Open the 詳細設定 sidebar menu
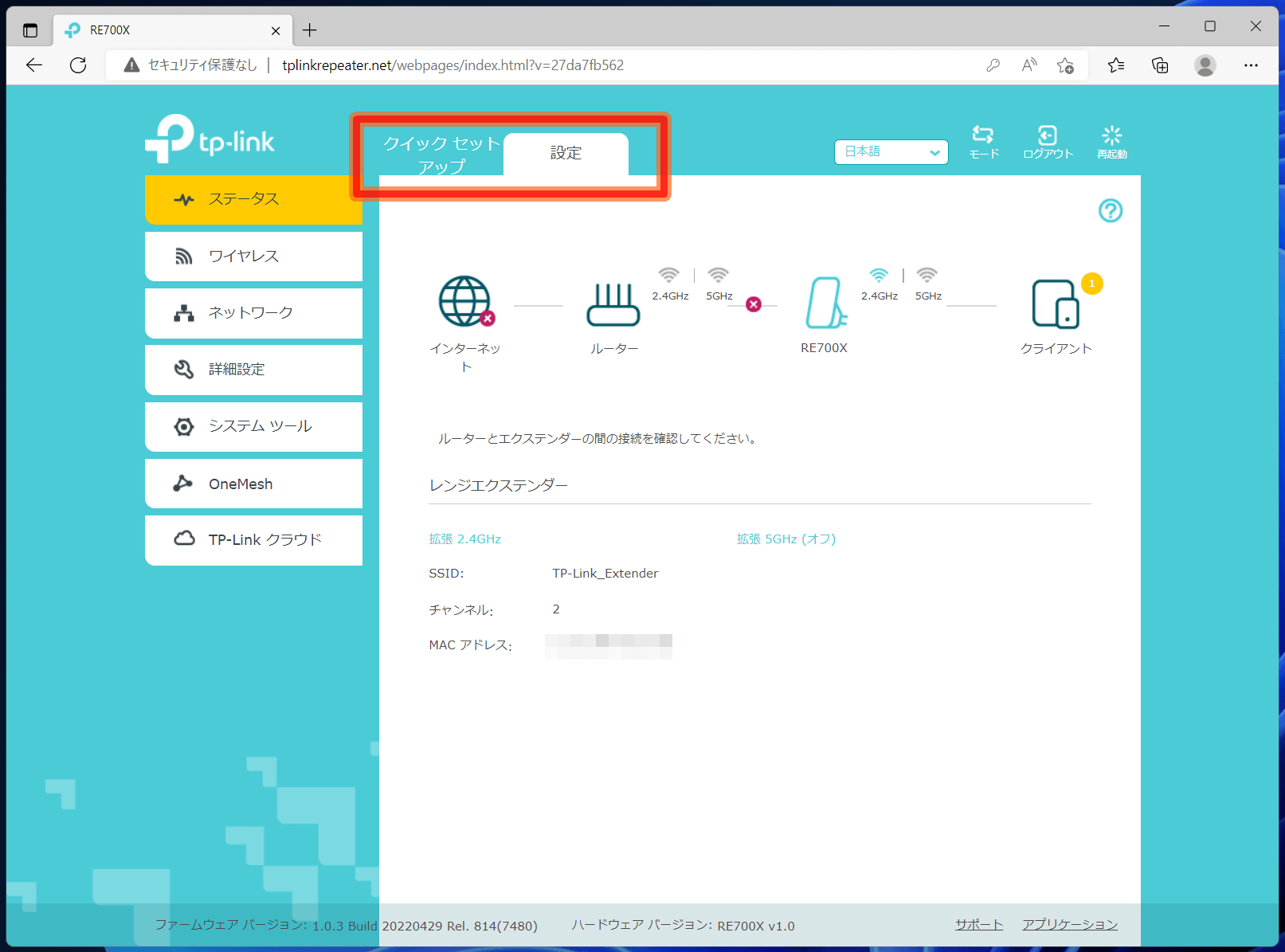The height and width of the screenshot is (952, 1285). coord(253,370)
